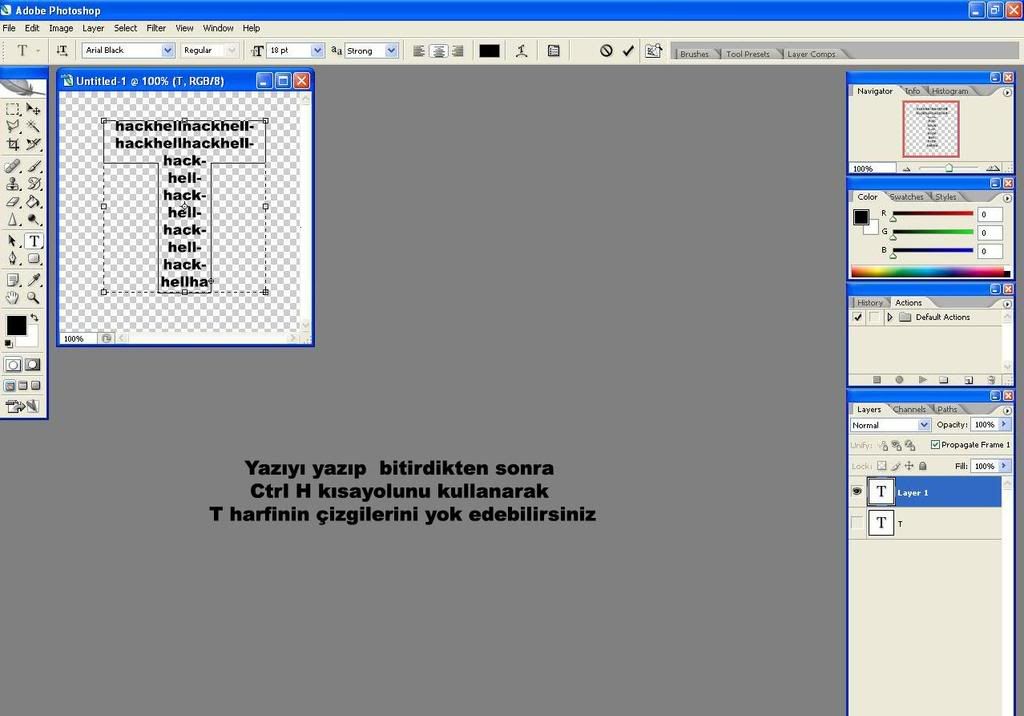This screenshot has width=1024, height=716.
Task: Left align text
Action: click(x=419, y=50)
